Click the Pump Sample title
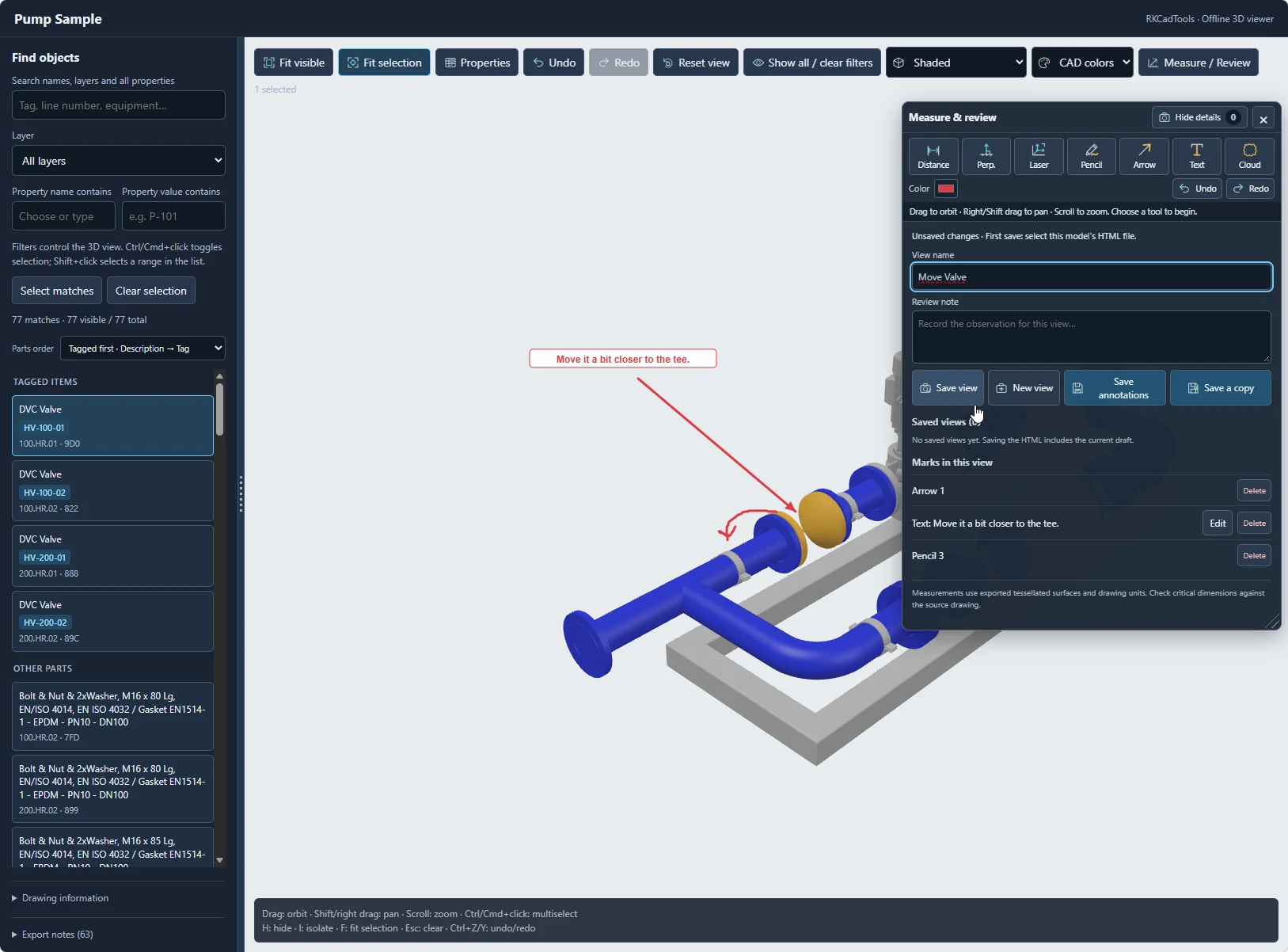Image resolution: width=1288 pixels, height=952 pixels. tap(58, 19)
